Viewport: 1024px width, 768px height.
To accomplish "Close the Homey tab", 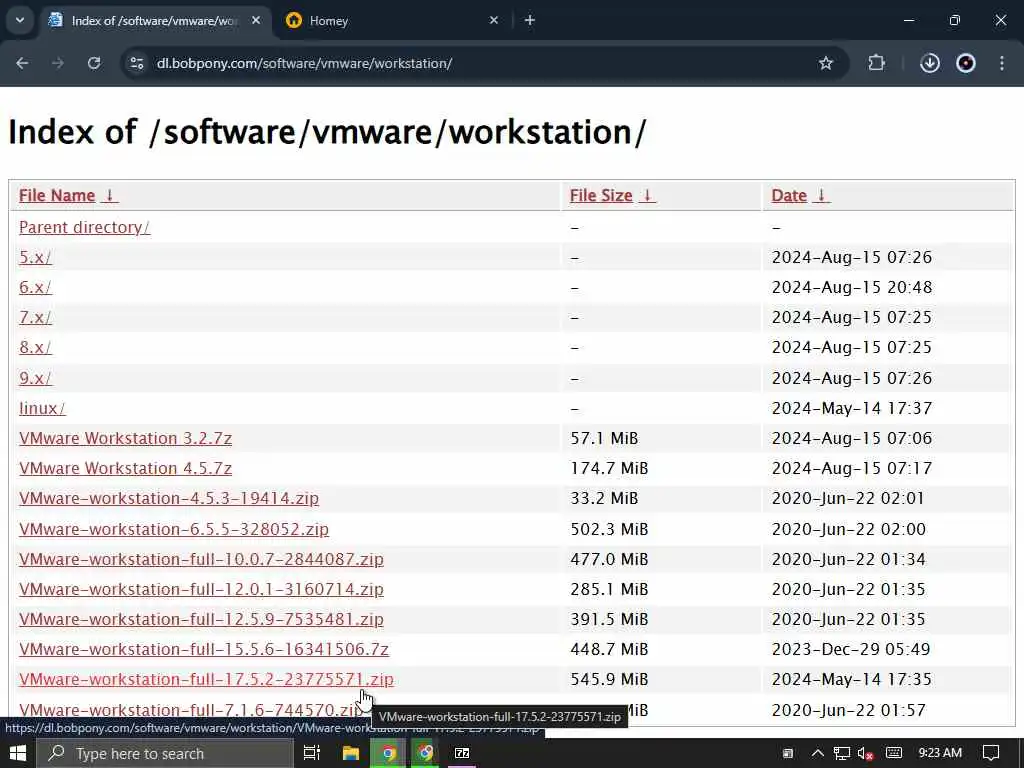I will pyautogui.click(x=494, y=20).
